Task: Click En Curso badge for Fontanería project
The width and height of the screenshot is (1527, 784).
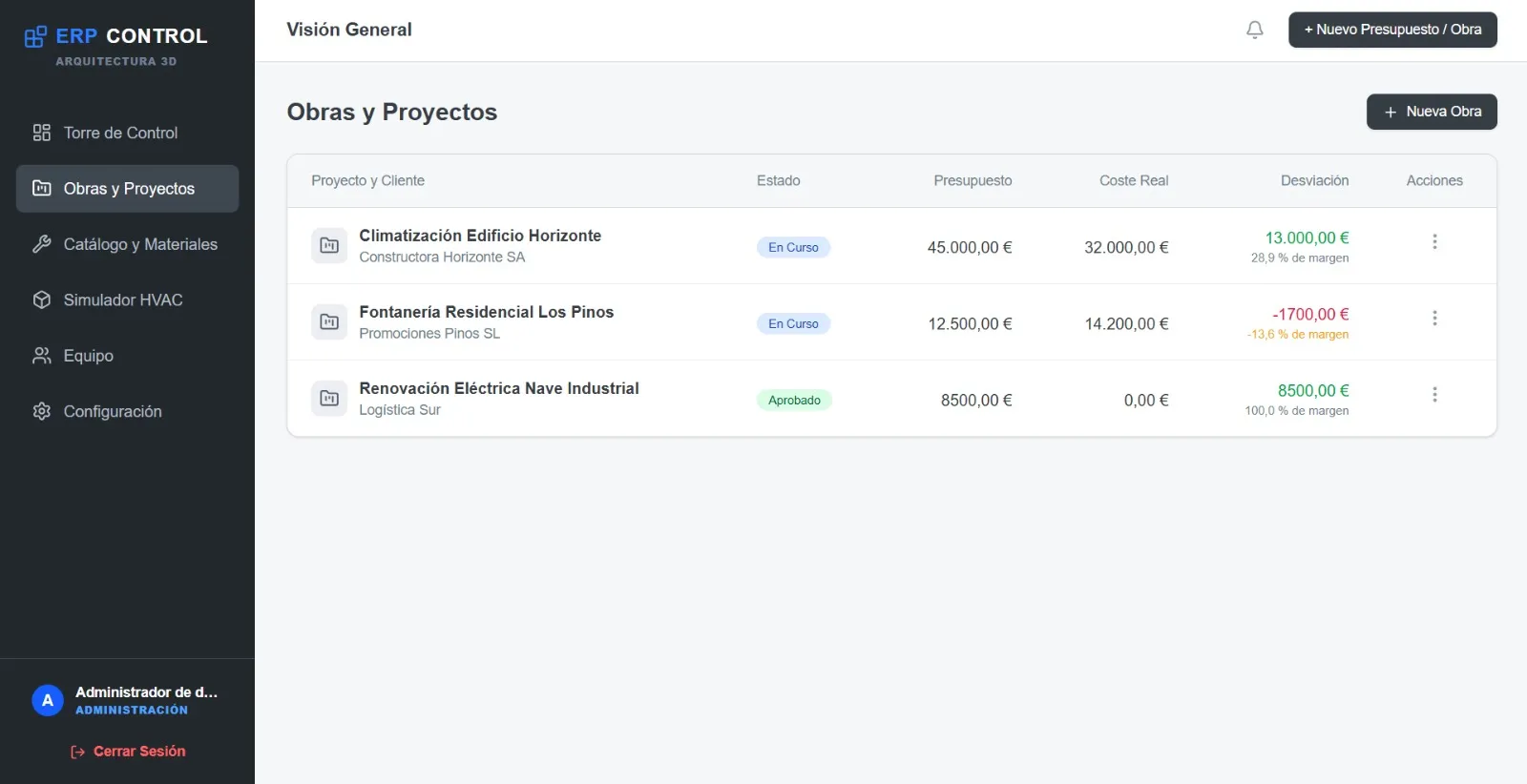Action: [793, 323]
